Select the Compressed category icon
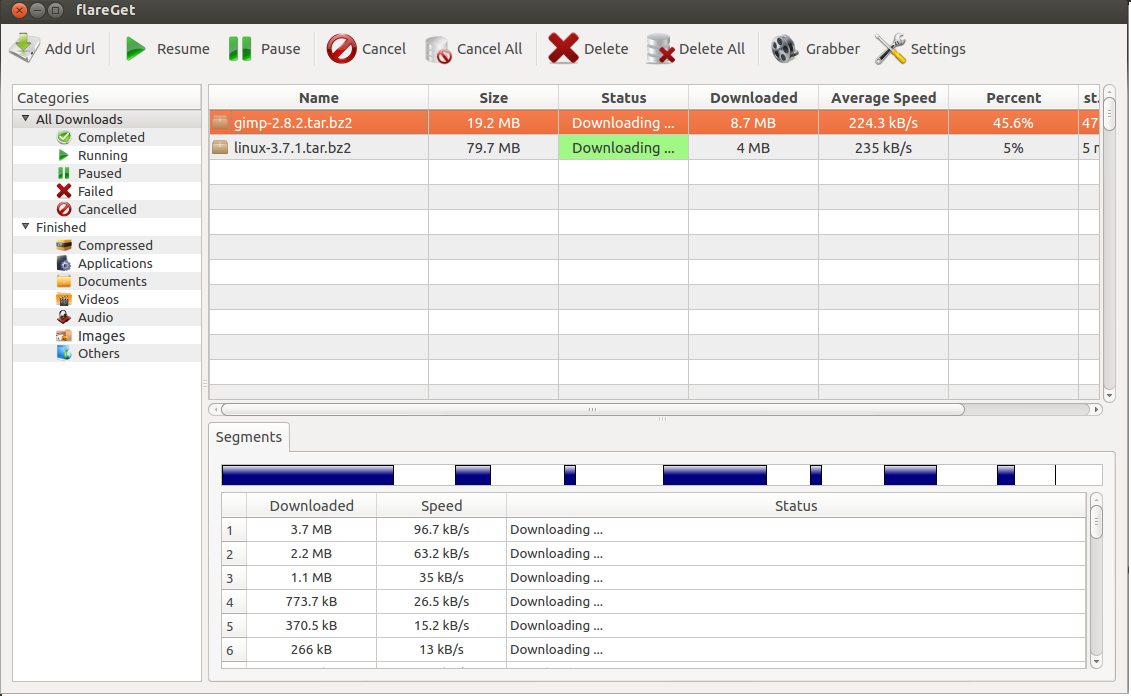This screenshot has height=696, width=1131. pyautogui.click(x=64, y=245)
